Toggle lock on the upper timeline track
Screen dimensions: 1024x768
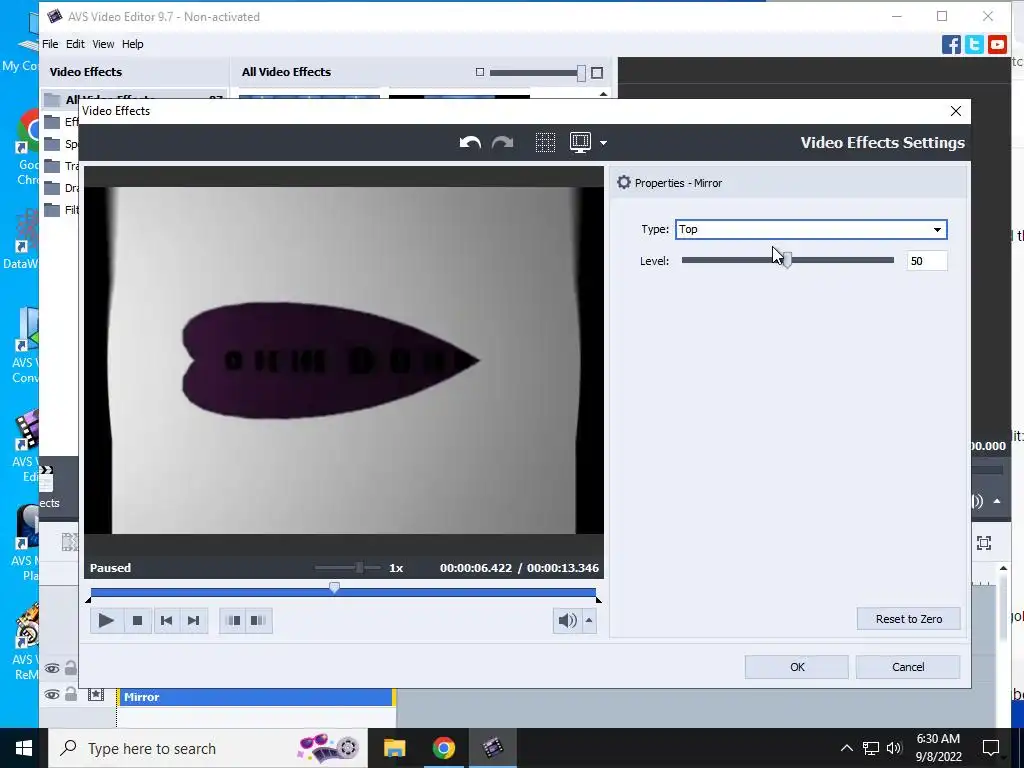tap(71, 667)
